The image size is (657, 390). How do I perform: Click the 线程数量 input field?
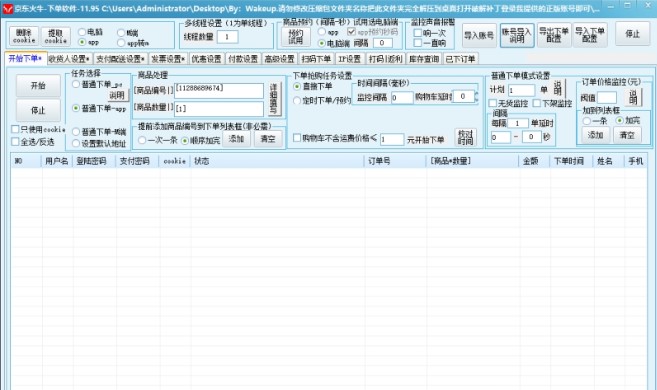tap(228, 37)
